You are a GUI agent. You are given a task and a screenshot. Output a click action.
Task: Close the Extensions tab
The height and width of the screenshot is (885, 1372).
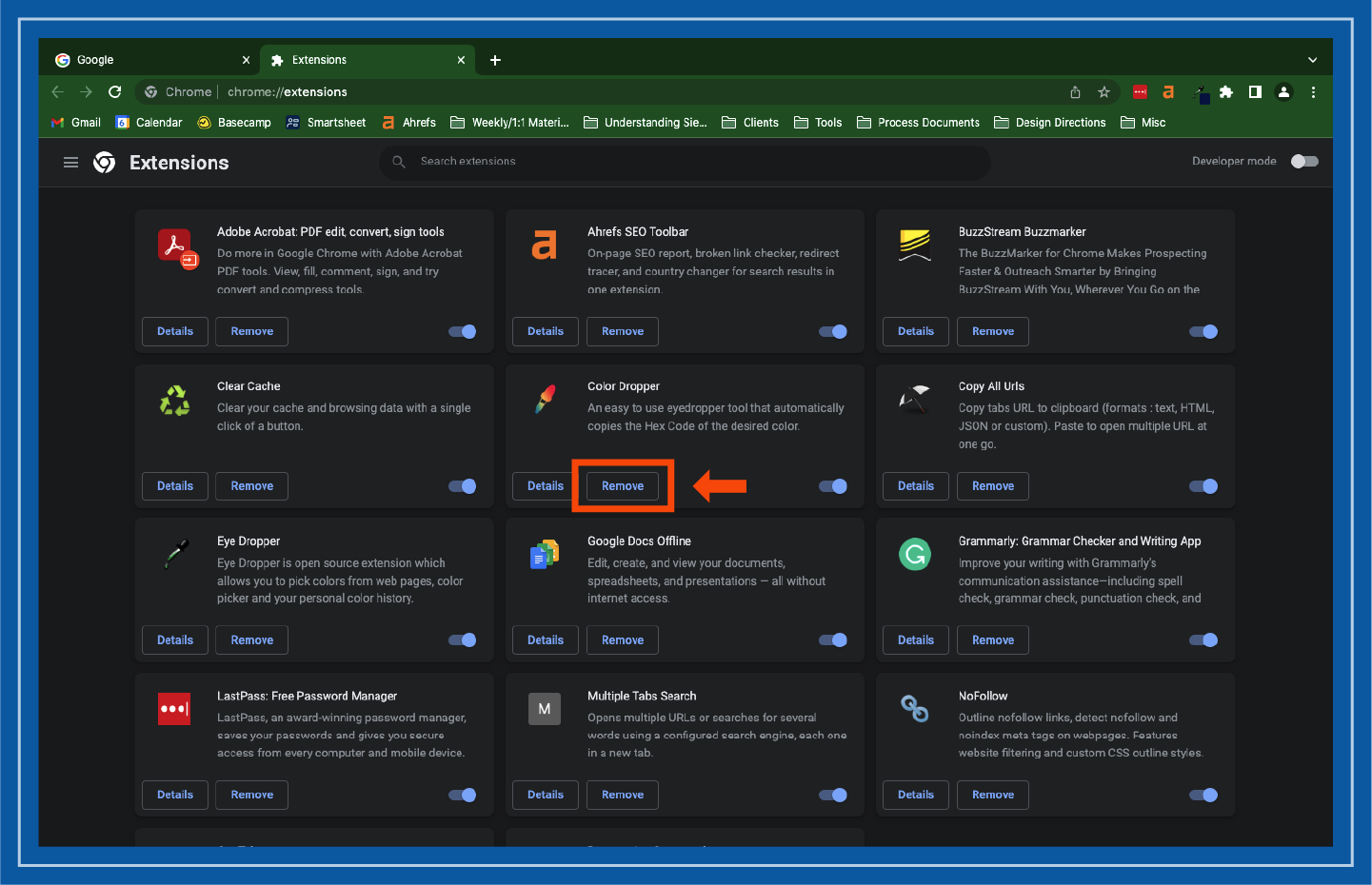(x=461, y=60)
